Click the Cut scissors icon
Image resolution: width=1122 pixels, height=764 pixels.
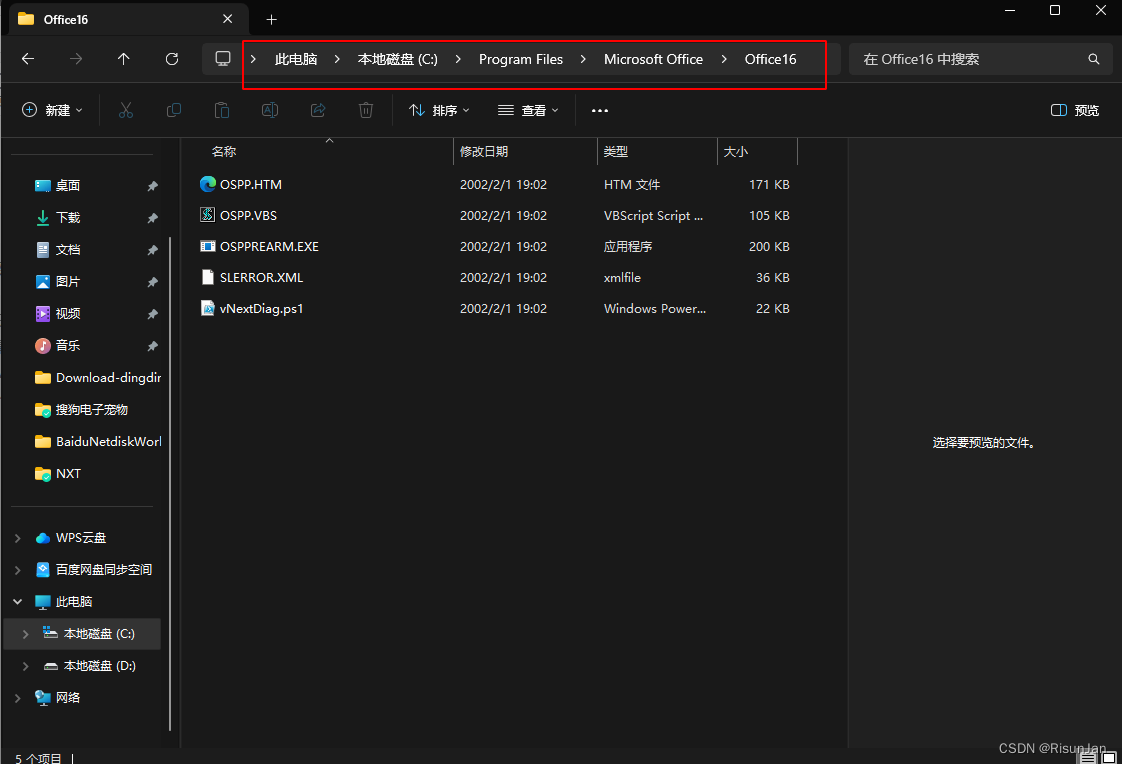pos(126,110)
